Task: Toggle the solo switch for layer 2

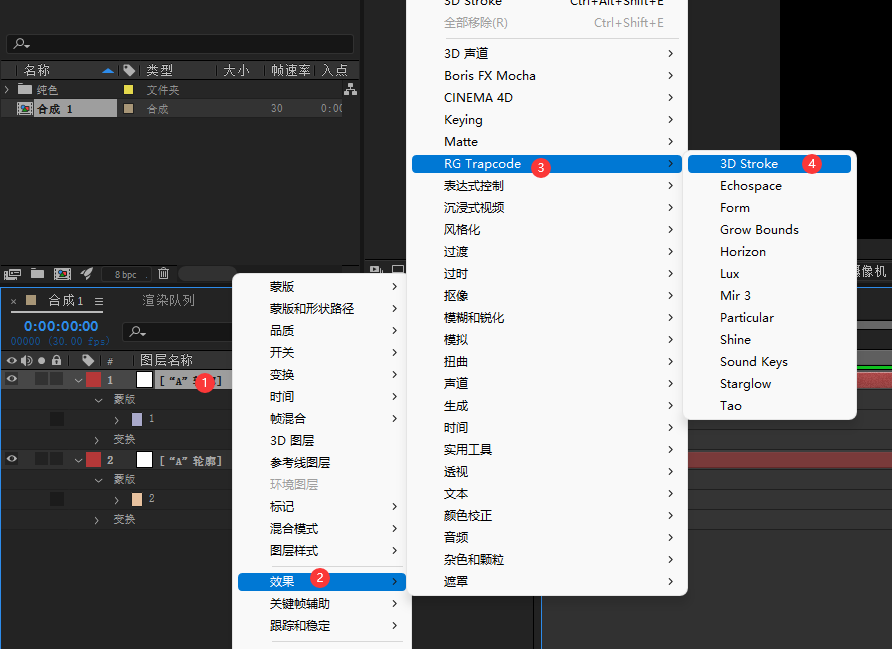Action: click(42, 458)
